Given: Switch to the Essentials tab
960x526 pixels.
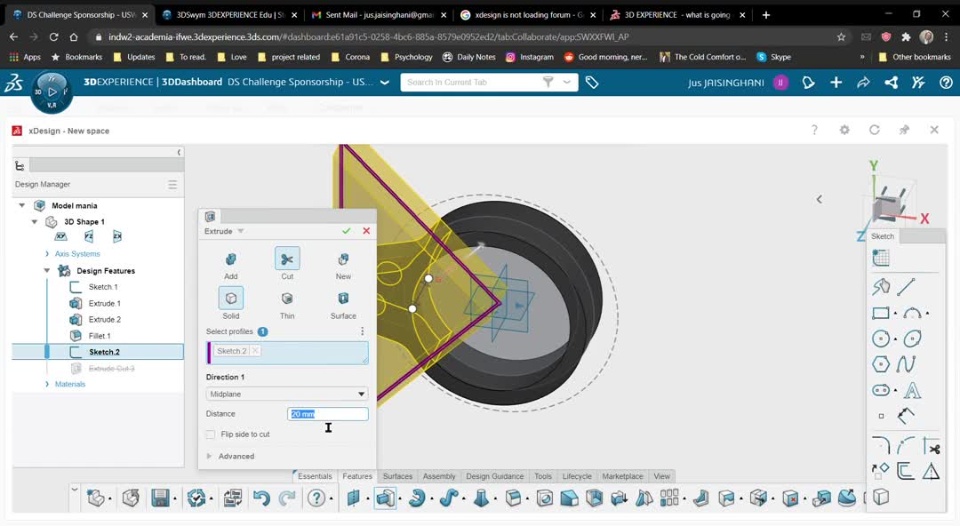Looking at the screenshot, I should click(315, 476).
